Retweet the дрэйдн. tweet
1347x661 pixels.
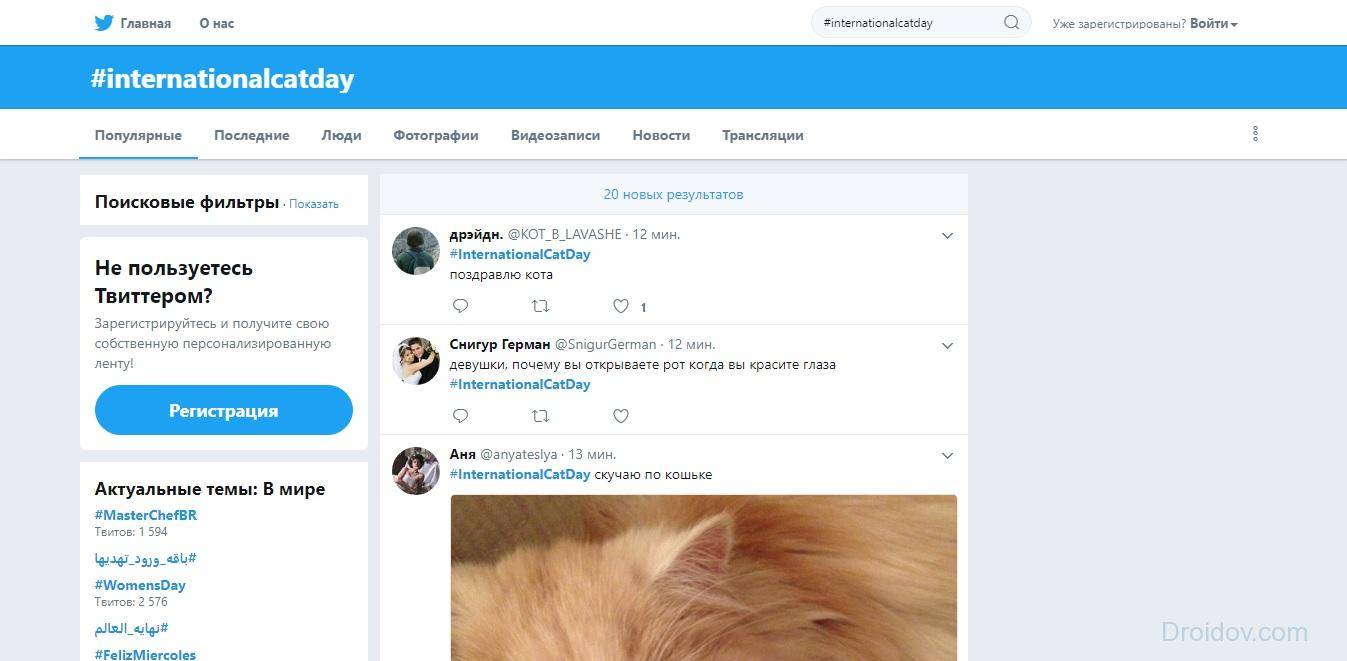pyautogui.click(x=540, y=306)
